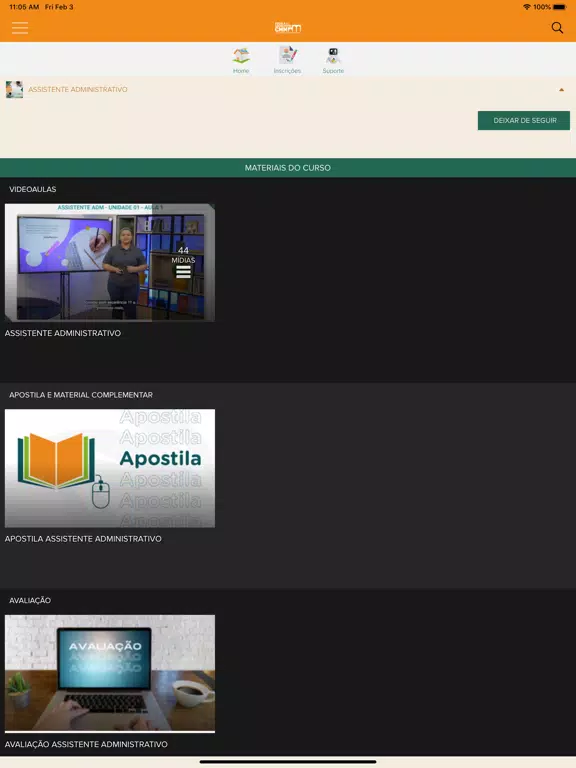Screen dimensions: 576x768
Task: Open the hamburger menu
Action: (x=20, y=27)
